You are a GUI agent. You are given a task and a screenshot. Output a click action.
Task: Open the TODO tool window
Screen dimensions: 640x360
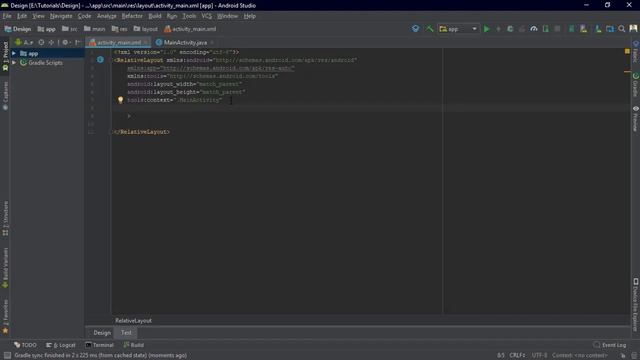click(25, 345)
